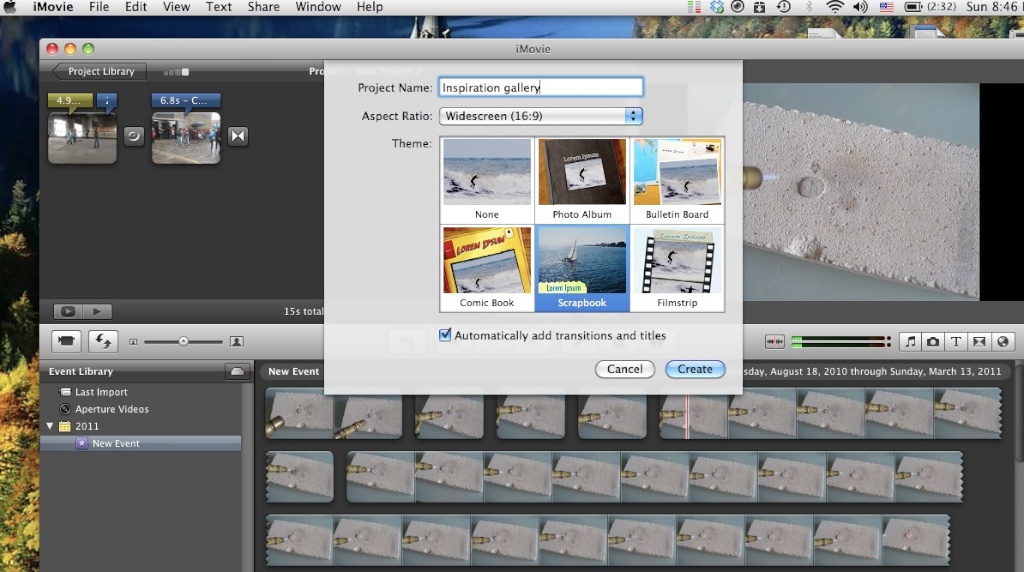Click the transition icon between project clips
Screen dimensions: 1024x572
click(x=134, y=136)
